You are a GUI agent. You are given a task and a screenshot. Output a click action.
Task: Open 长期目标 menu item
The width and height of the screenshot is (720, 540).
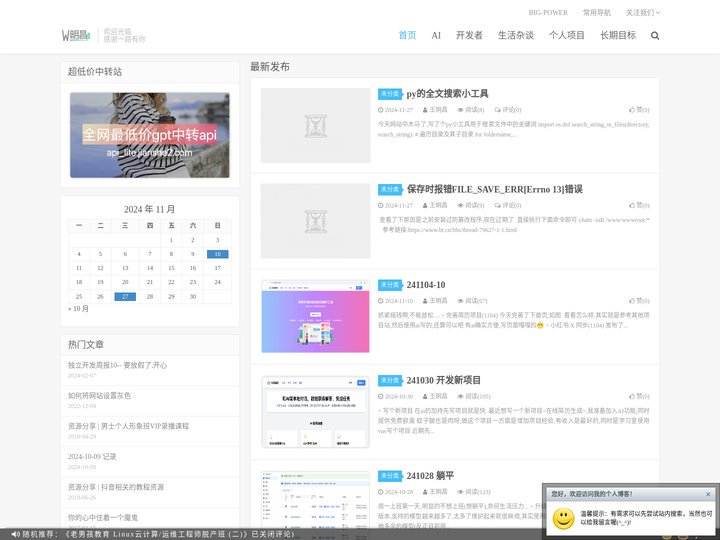[618, 35]
